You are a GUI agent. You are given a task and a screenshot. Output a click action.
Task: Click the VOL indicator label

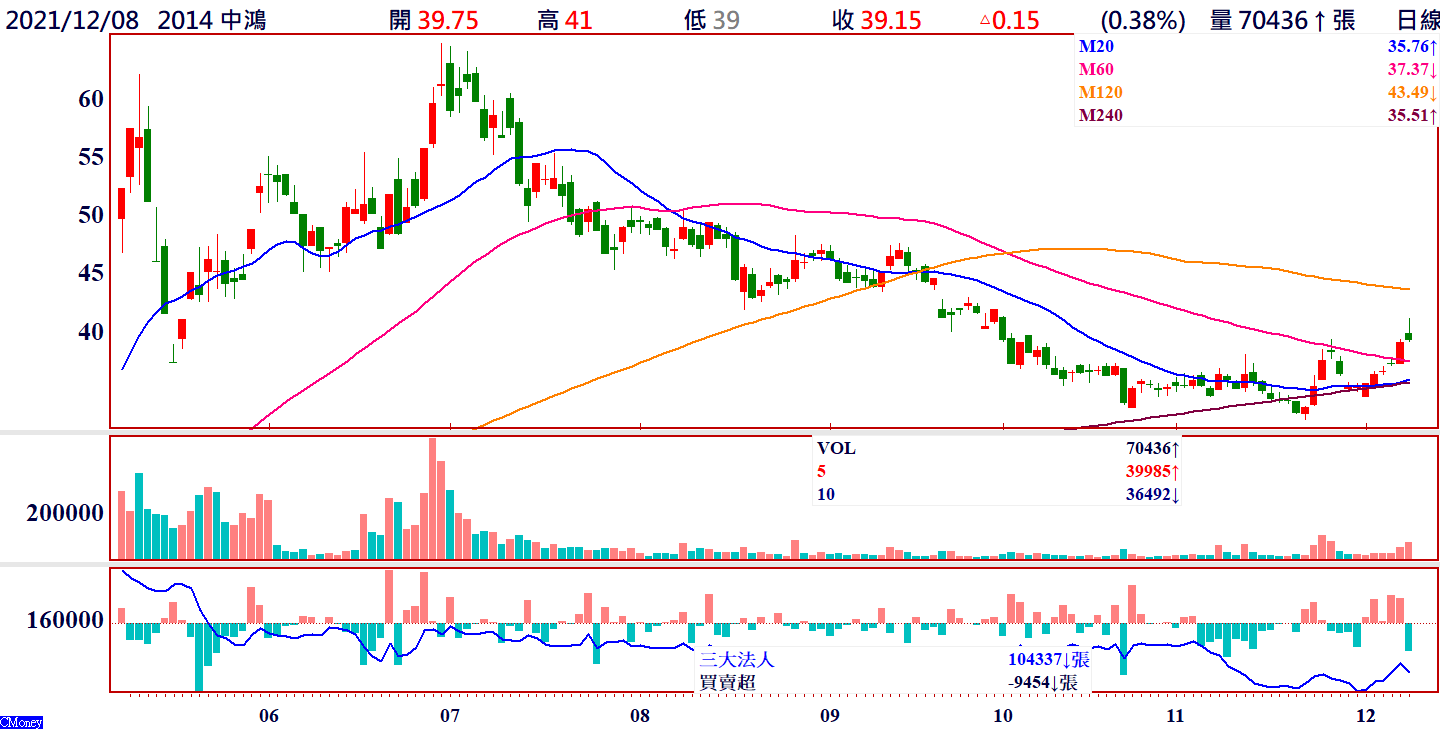click(836, 449)
